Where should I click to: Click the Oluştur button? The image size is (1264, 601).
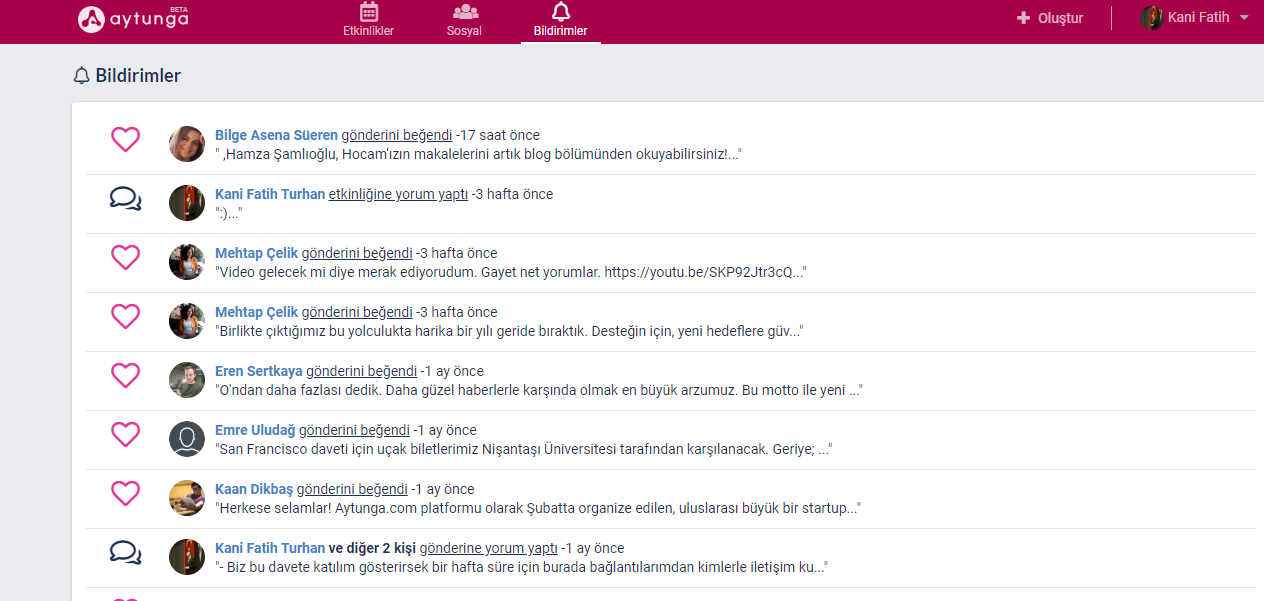(1050, 18)
